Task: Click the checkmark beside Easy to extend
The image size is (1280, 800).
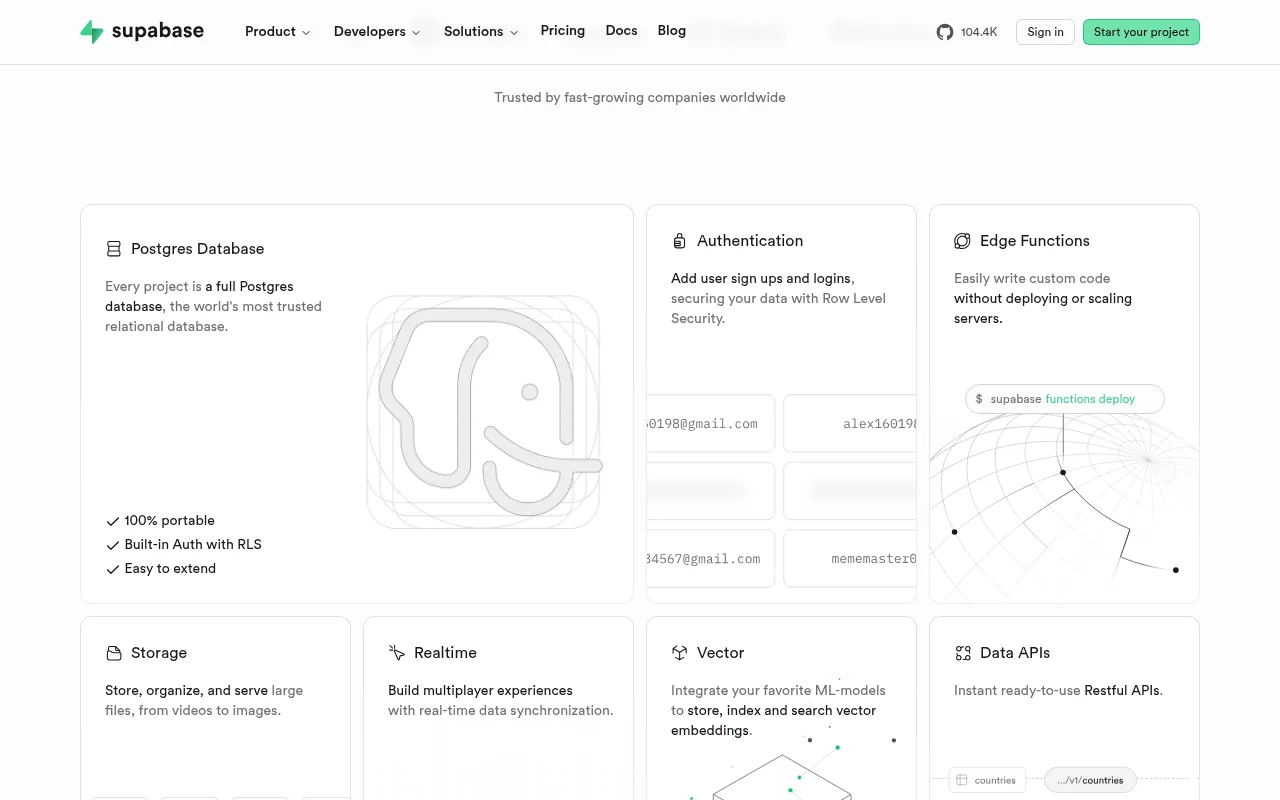Action: point(113,569)
